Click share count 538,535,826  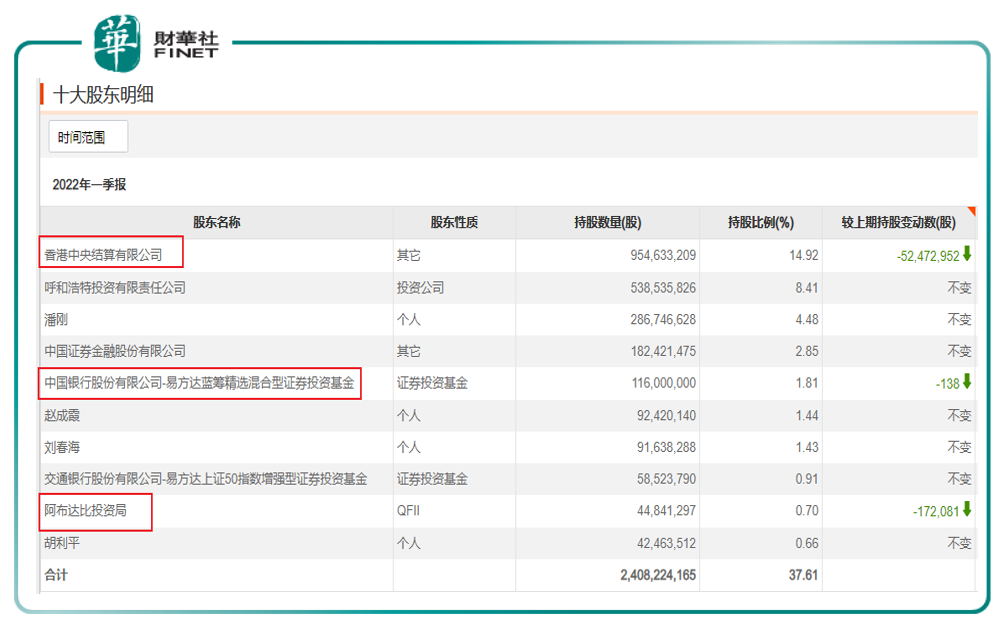coord(663,288)
